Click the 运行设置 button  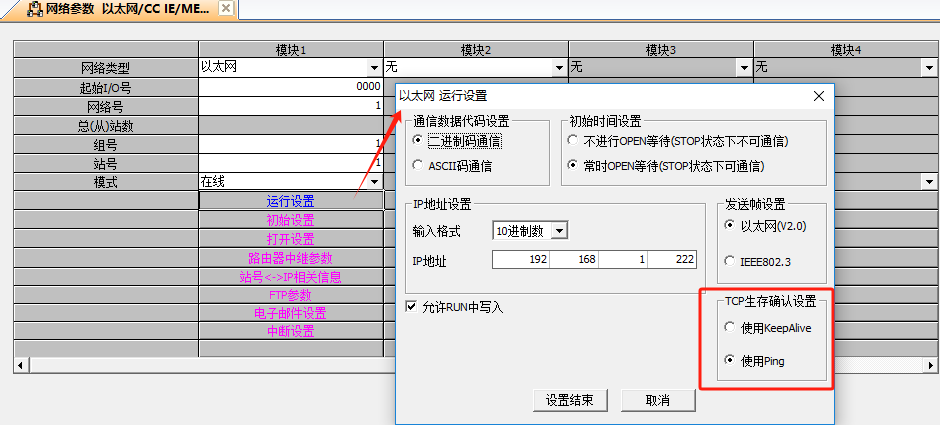coord(291,201)
